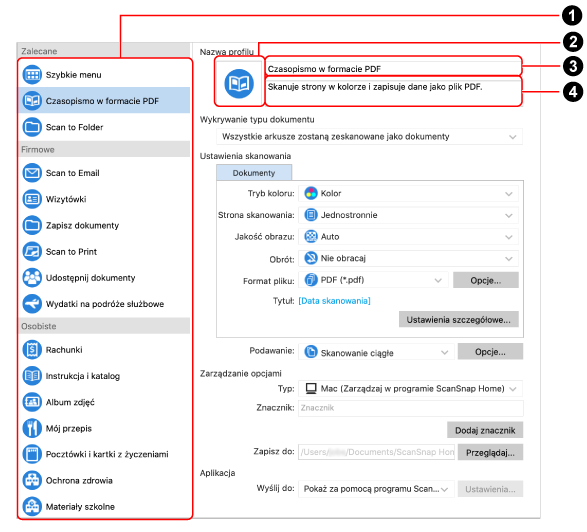The width and height of the screenshot is (587, 532).
Task: Switch to the Dokumenty tab
Action: click(254, 173)
